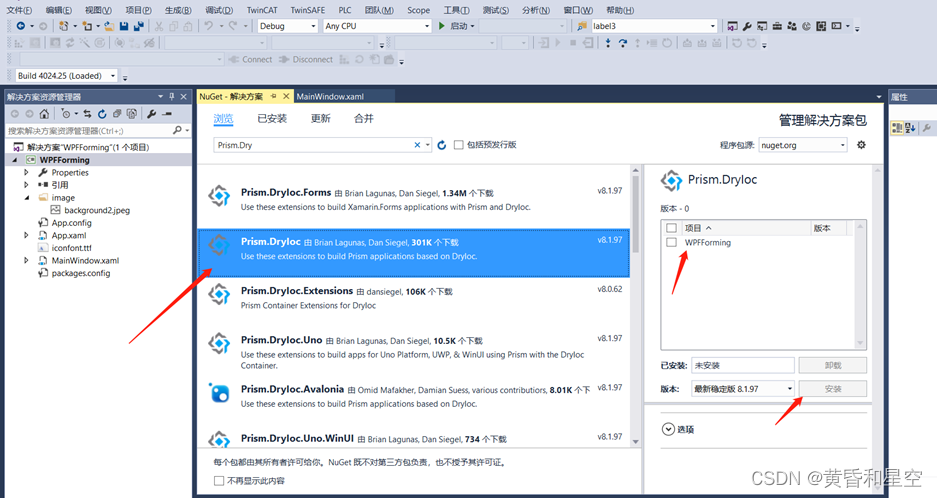937x498 pixels.
Task: Close the NuGet solution tab
Action: [286, 96]
